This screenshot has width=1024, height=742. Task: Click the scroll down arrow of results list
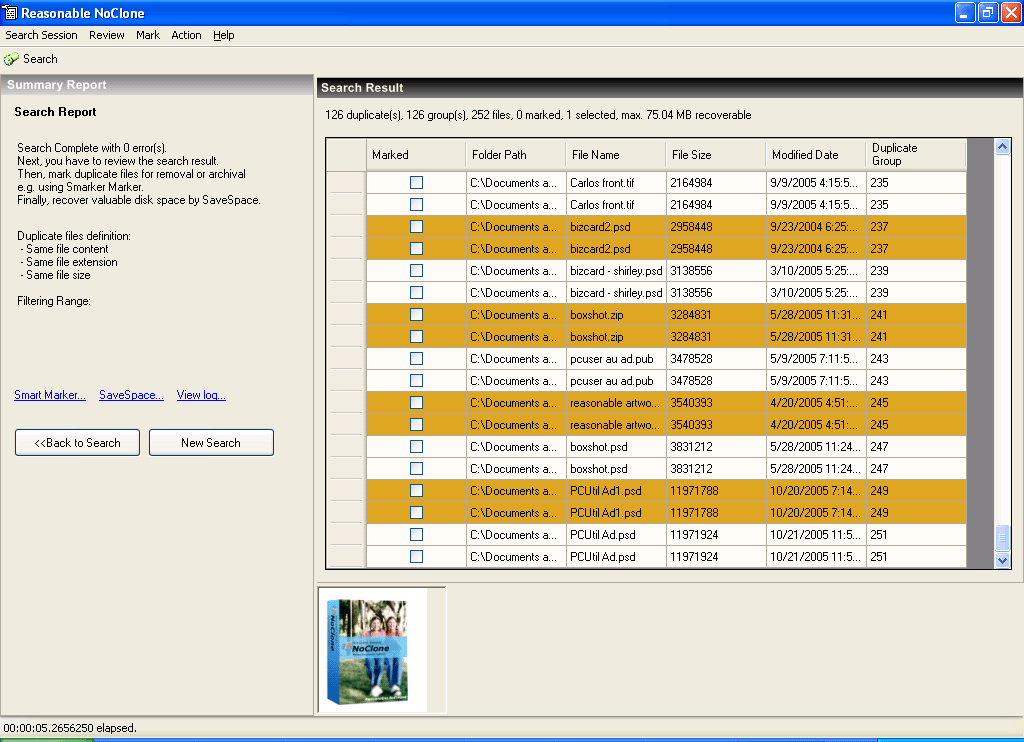pyautogui.click(x=1003, y=560)
